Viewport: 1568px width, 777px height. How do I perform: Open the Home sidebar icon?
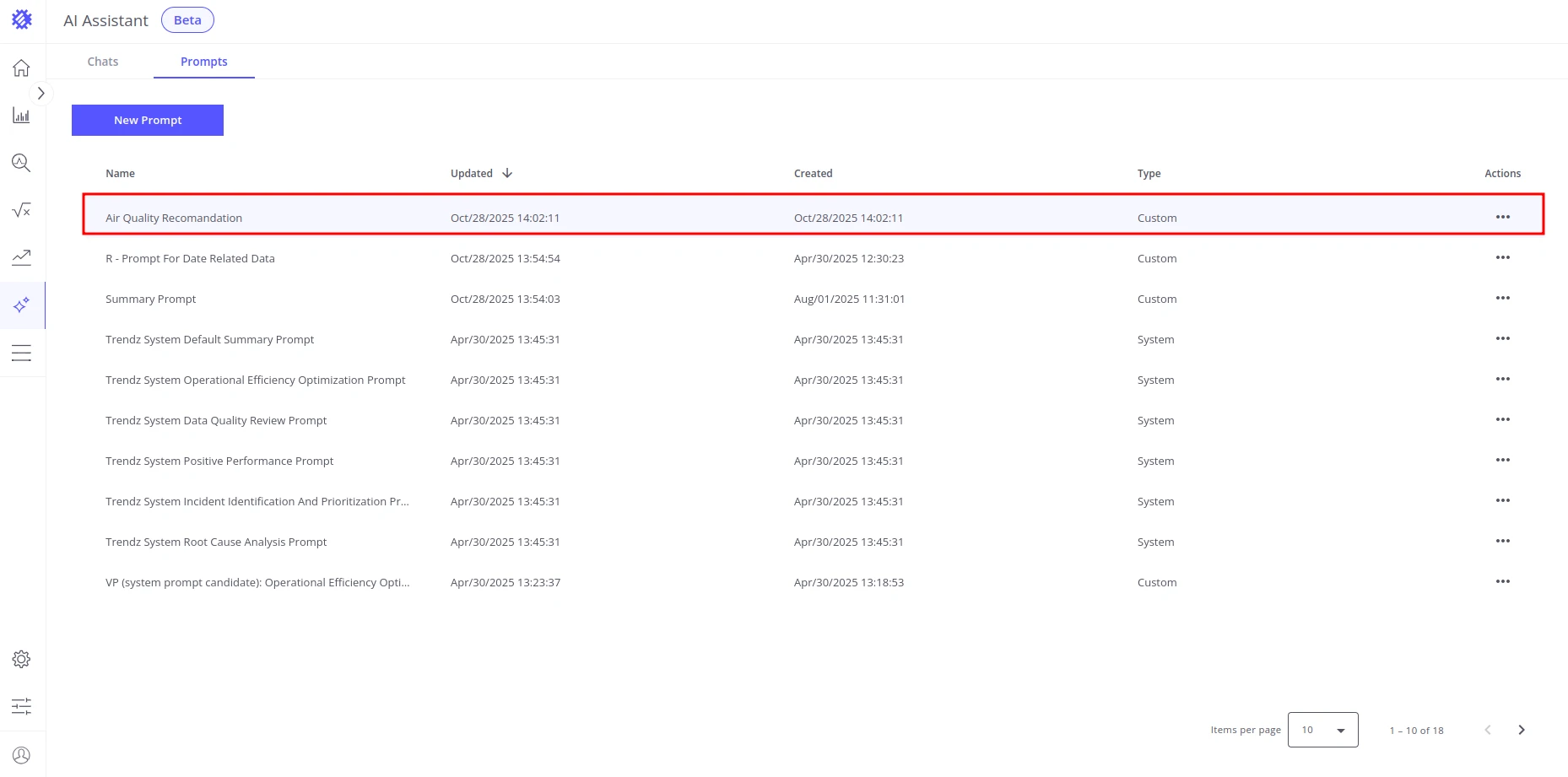pyautogui.click(x=21, y=67)
